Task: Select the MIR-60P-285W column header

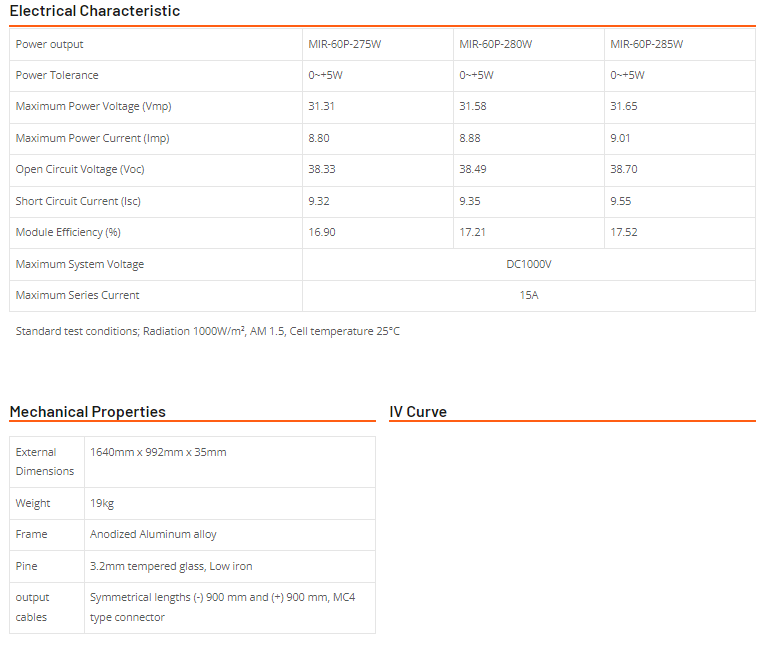Action: click(x=646, y=44)
